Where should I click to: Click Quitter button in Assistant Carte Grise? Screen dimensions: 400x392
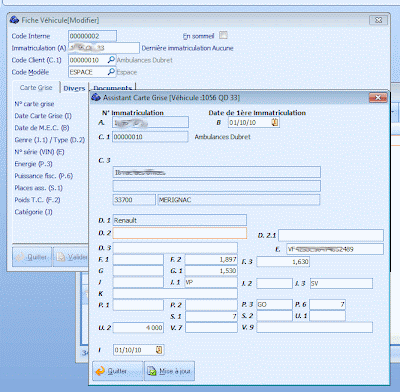pos(118,371)
